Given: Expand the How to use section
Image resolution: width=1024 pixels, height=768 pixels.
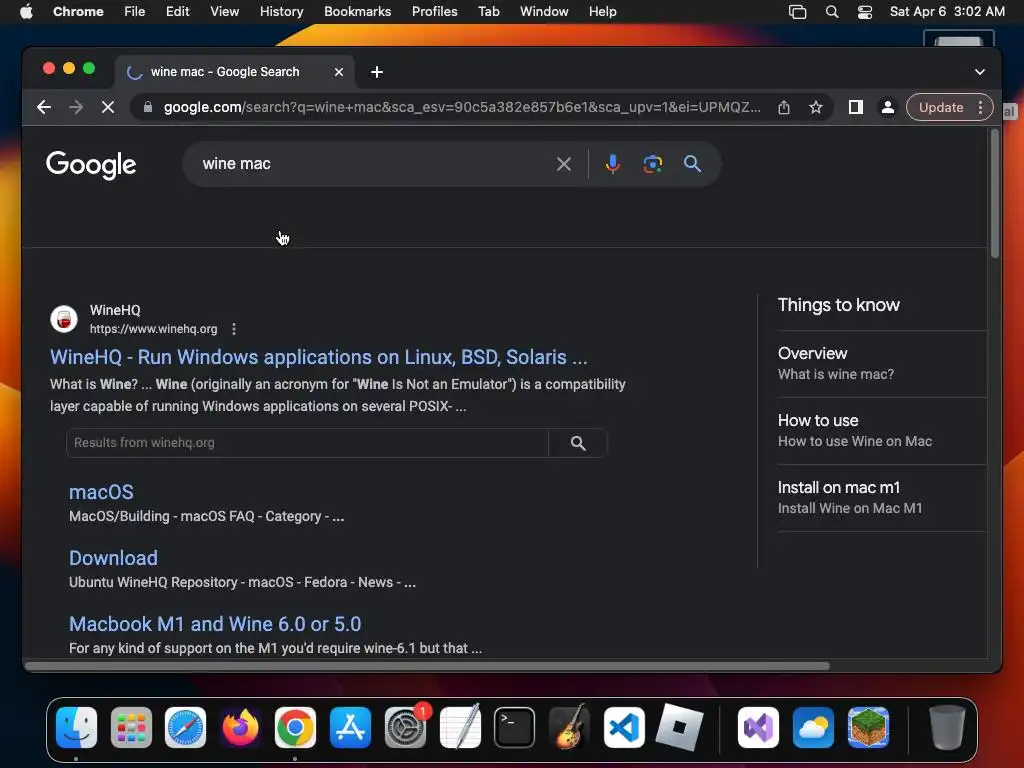Looking at the screenshot, I should point(882,431).
